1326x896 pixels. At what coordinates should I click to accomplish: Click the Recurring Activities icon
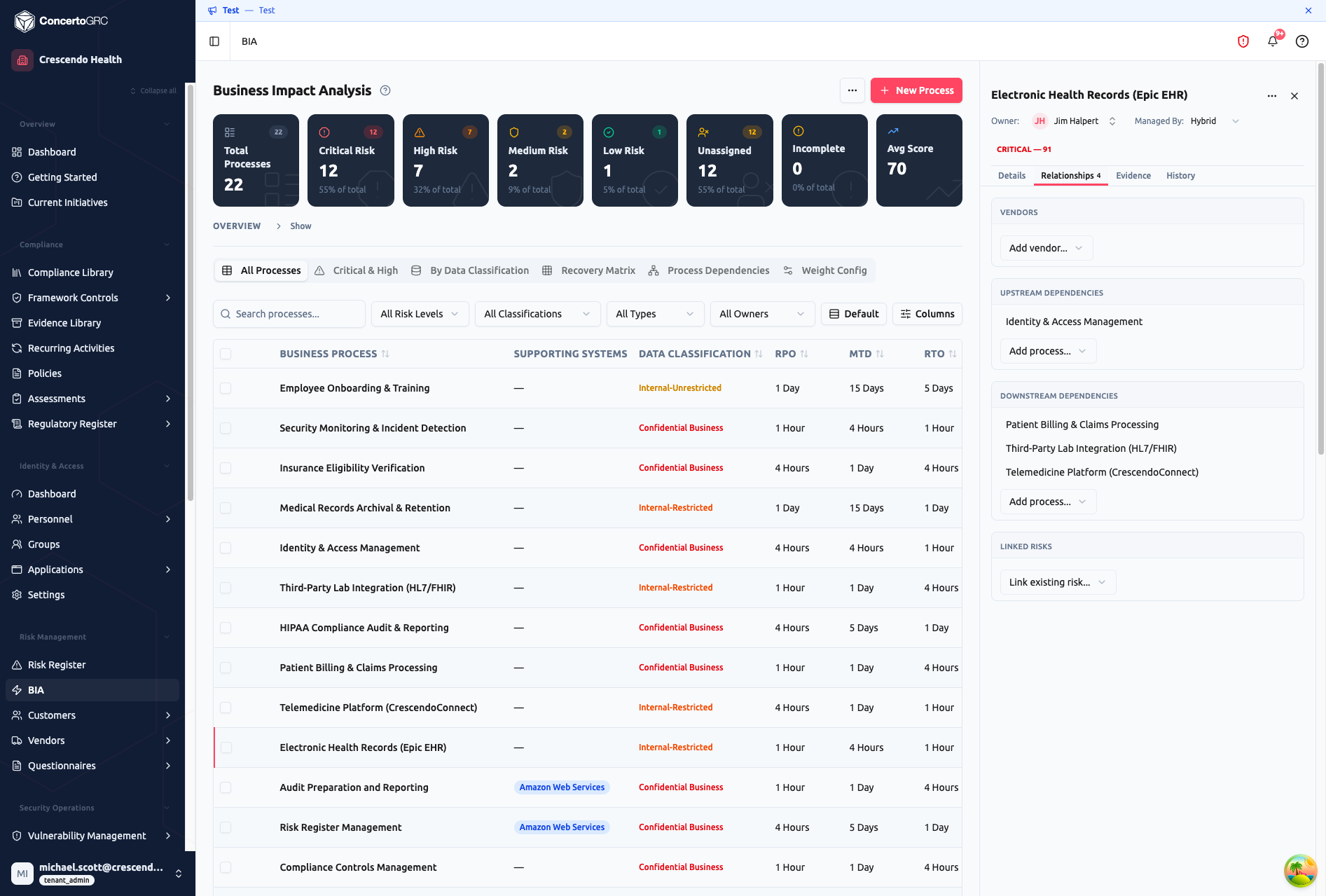click(17, 348)
